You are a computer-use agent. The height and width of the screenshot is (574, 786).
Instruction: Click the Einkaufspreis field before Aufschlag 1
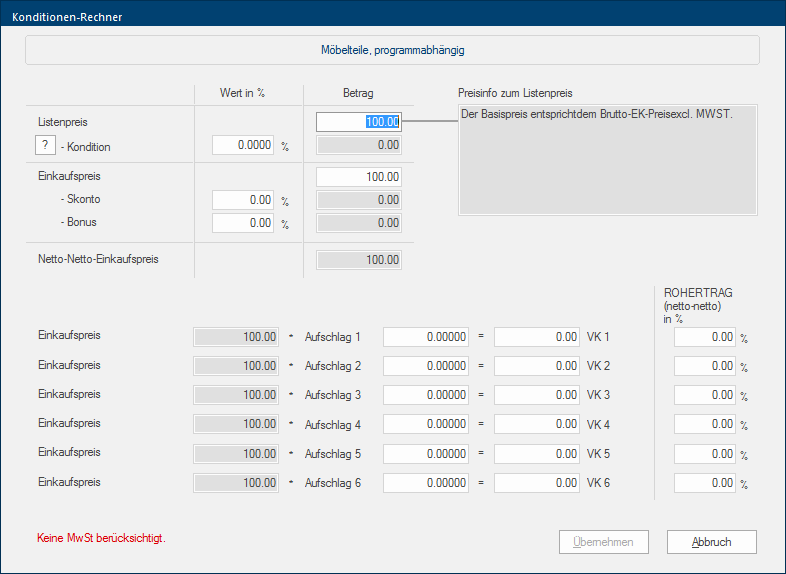[x=236, y=337]
